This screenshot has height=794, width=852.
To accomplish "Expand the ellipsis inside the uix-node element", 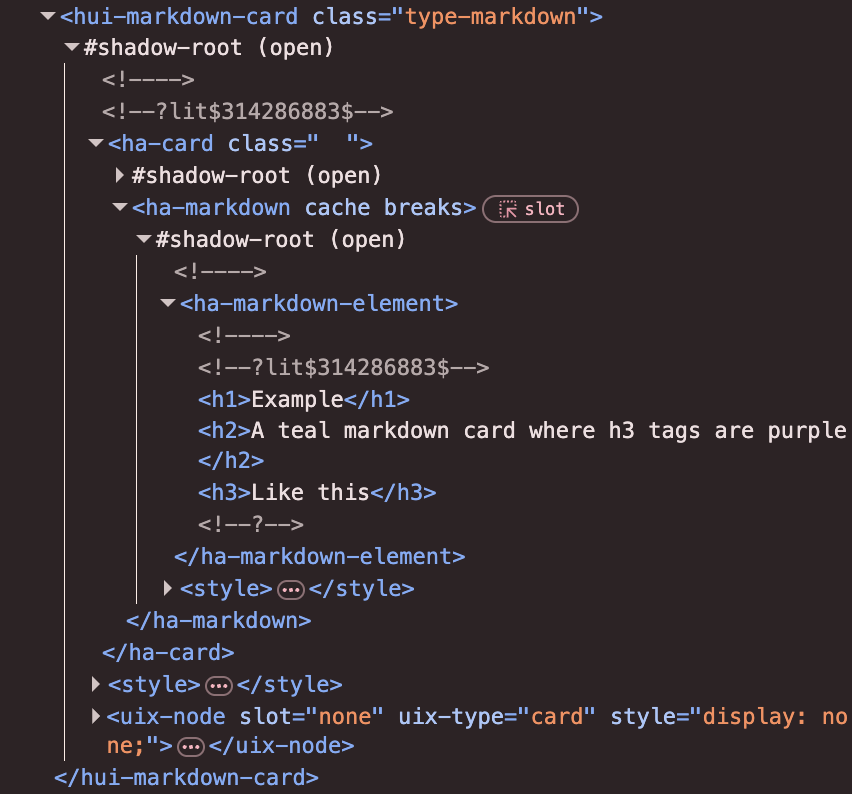I will coord(189,747).
